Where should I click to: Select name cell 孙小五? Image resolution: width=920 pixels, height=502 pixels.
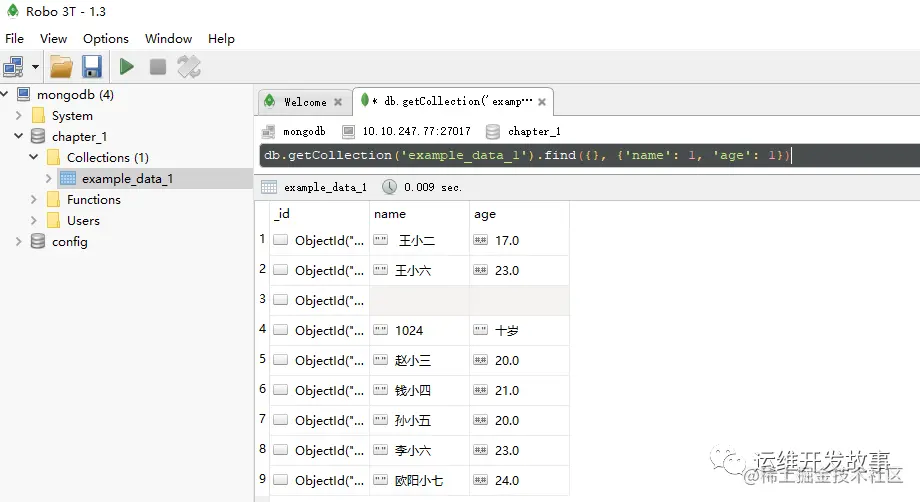coord(420,420)
